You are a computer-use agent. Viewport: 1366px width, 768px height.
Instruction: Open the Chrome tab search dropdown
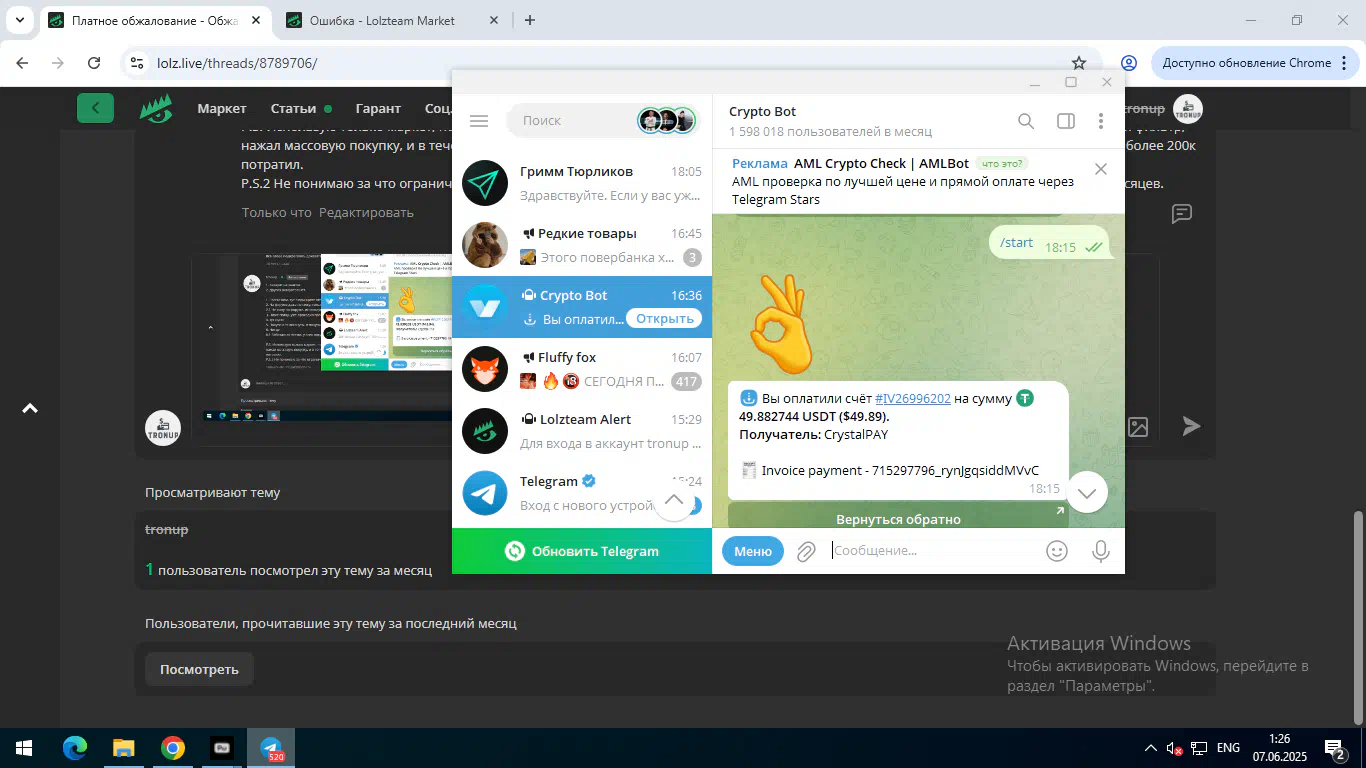tap(19, 20)
